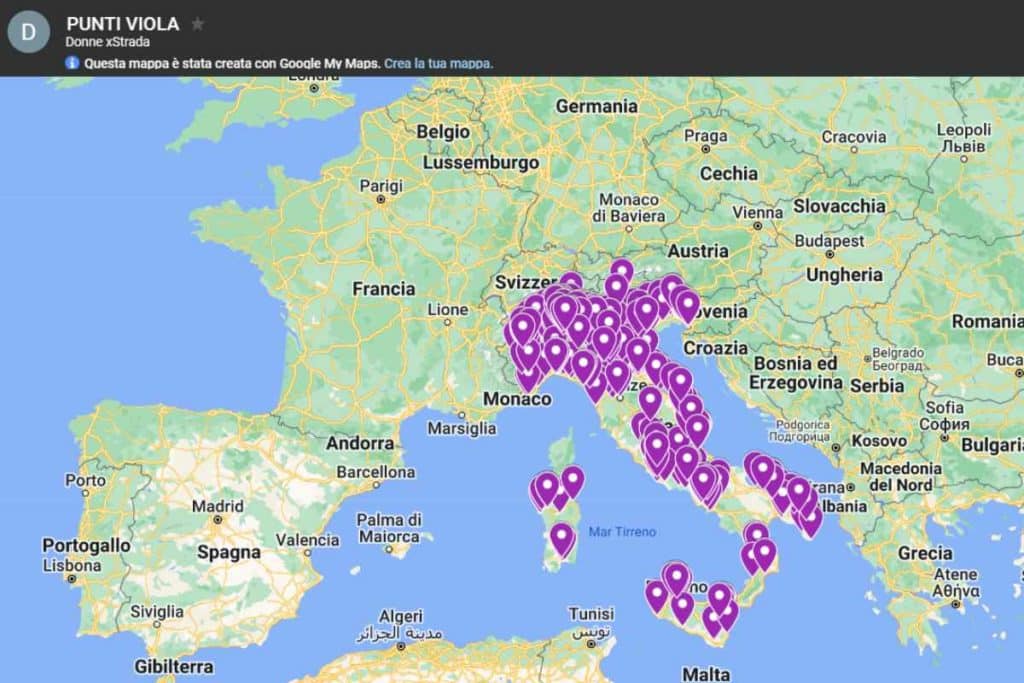Screen dimensions: 1024x683
Task: Click the 'Austria' country label
Action: [x=697, y=251]
